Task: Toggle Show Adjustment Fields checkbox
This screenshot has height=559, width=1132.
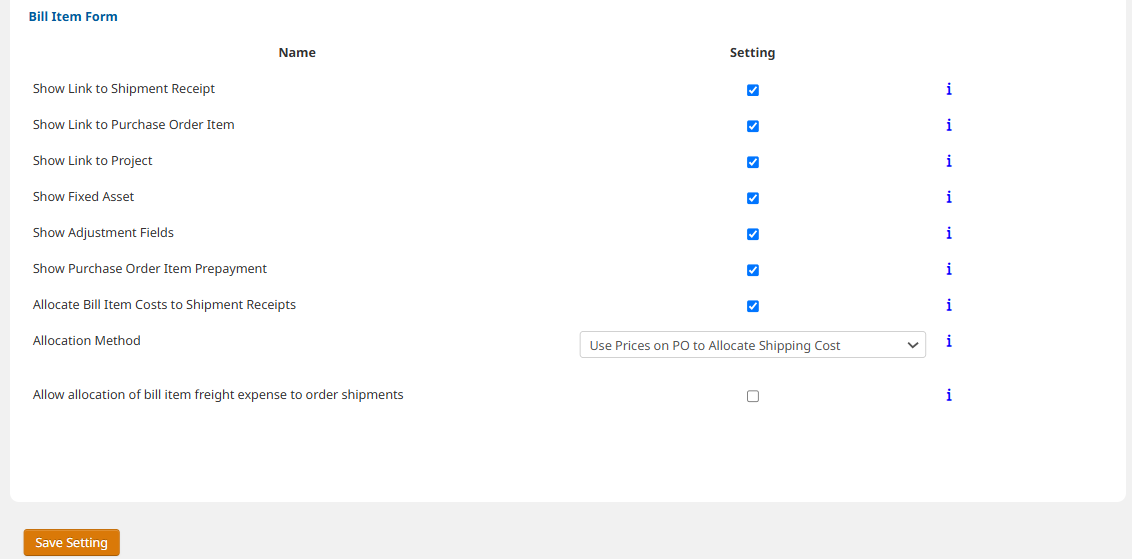Action: pyautogui.click(x=752, y=234)
